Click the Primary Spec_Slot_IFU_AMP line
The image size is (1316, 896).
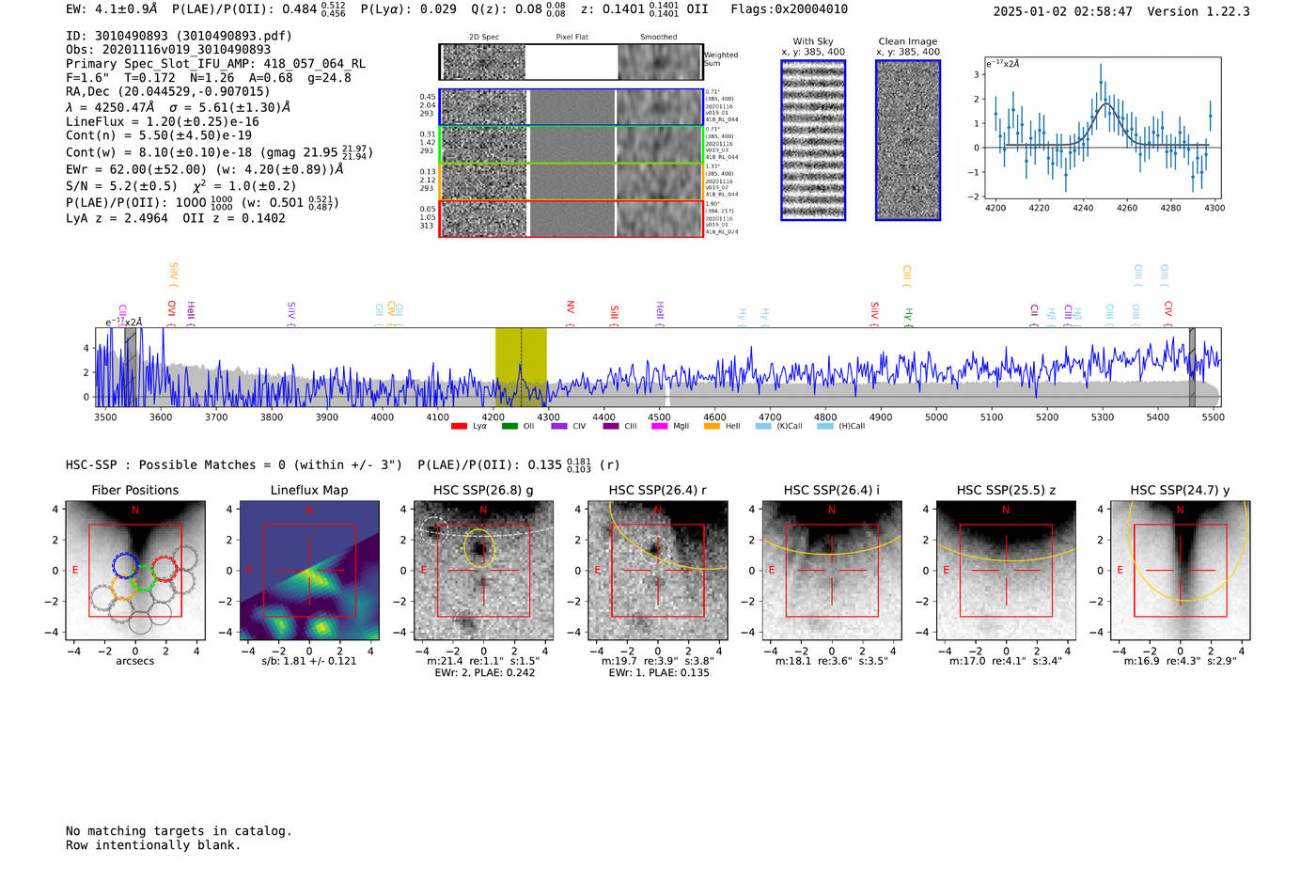(216, 63)
